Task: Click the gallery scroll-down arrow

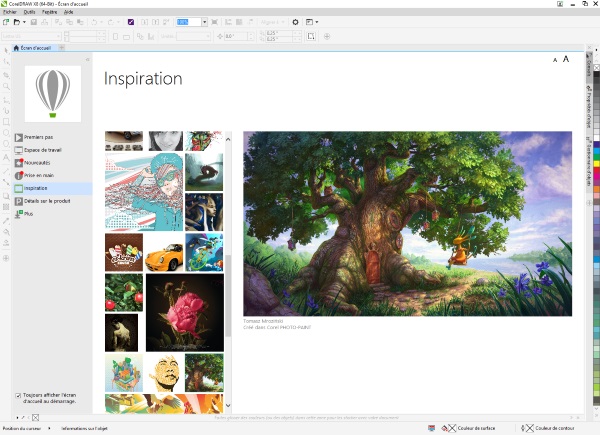Action: tap(228, 406)
